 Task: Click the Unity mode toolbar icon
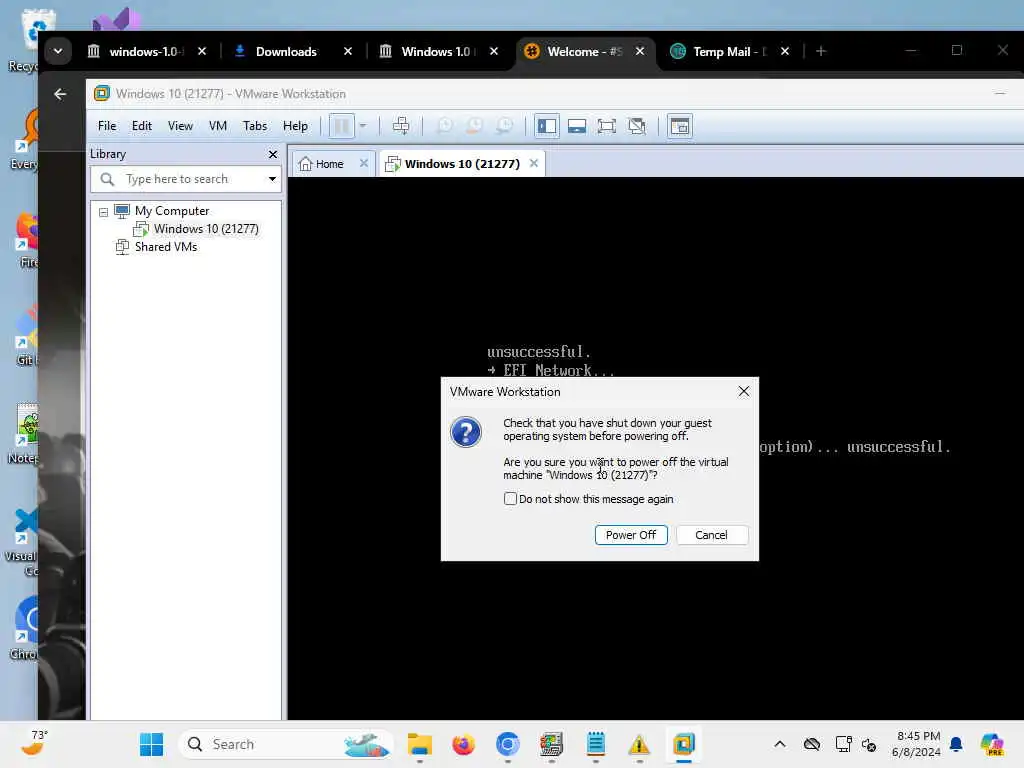pyautogui.click(x=637, y=126)
